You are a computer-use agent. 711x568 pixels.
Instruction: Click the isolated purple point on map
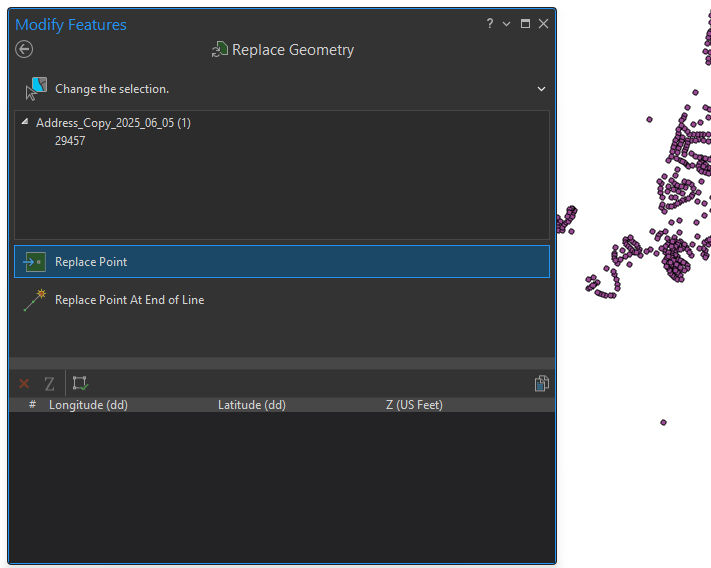(x=663, y=422)
